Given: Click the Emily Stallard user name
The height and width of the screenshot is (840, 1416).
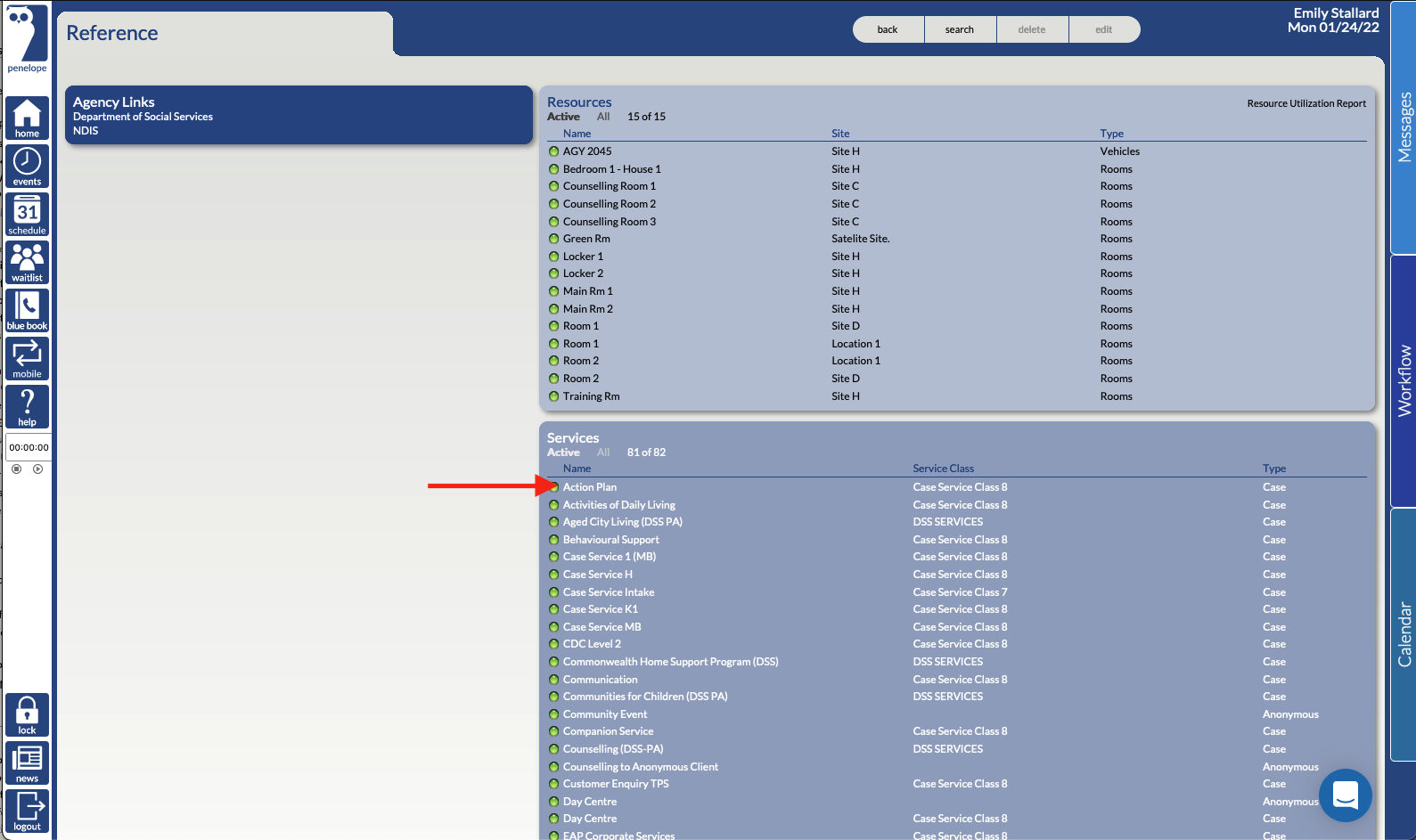Looking at the screenshot, I should [1336, 13].
